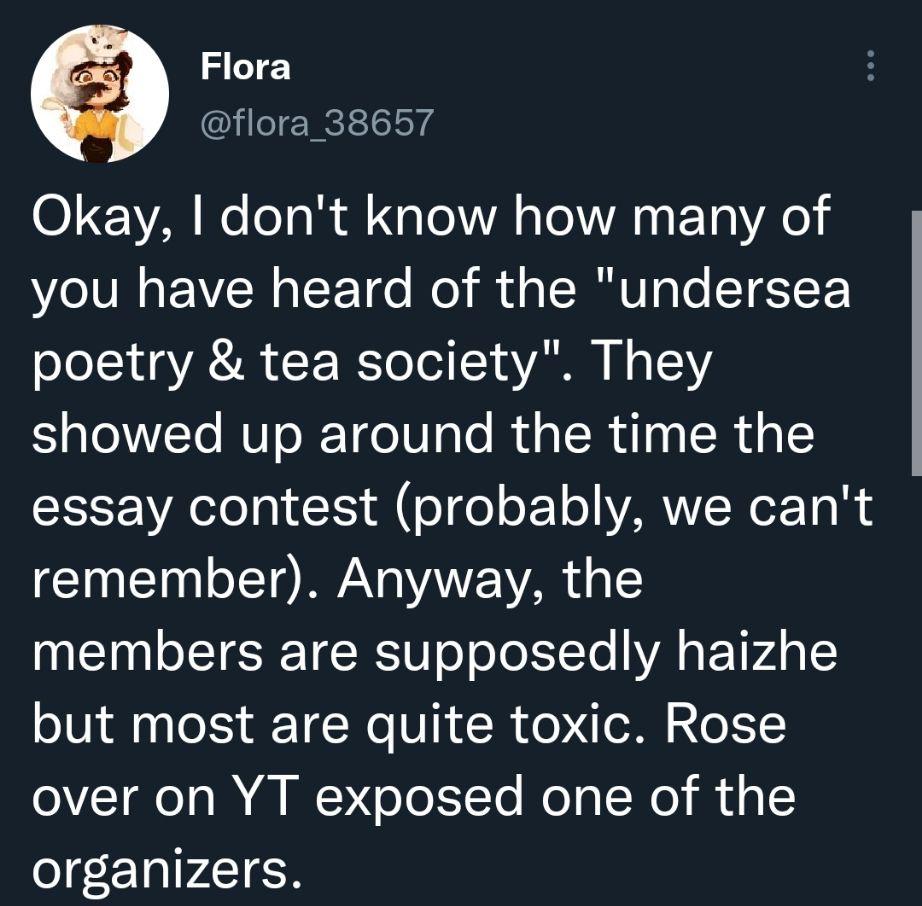Open Flora's profile picture avatar
The height and width of the screenshot is (906, 922).
coord(100,93)
